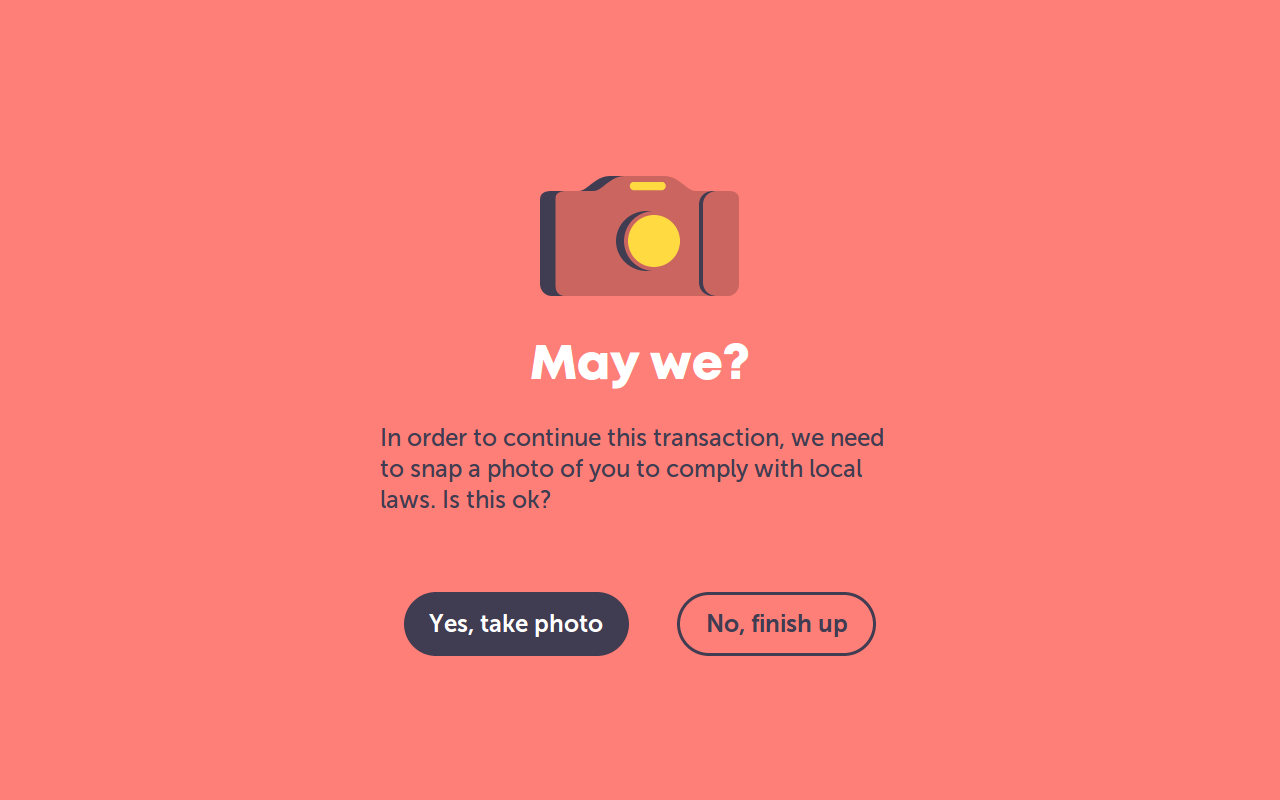The image size is (1280, 800).
Task: Click the "May we?" heading
Action: 639,364
